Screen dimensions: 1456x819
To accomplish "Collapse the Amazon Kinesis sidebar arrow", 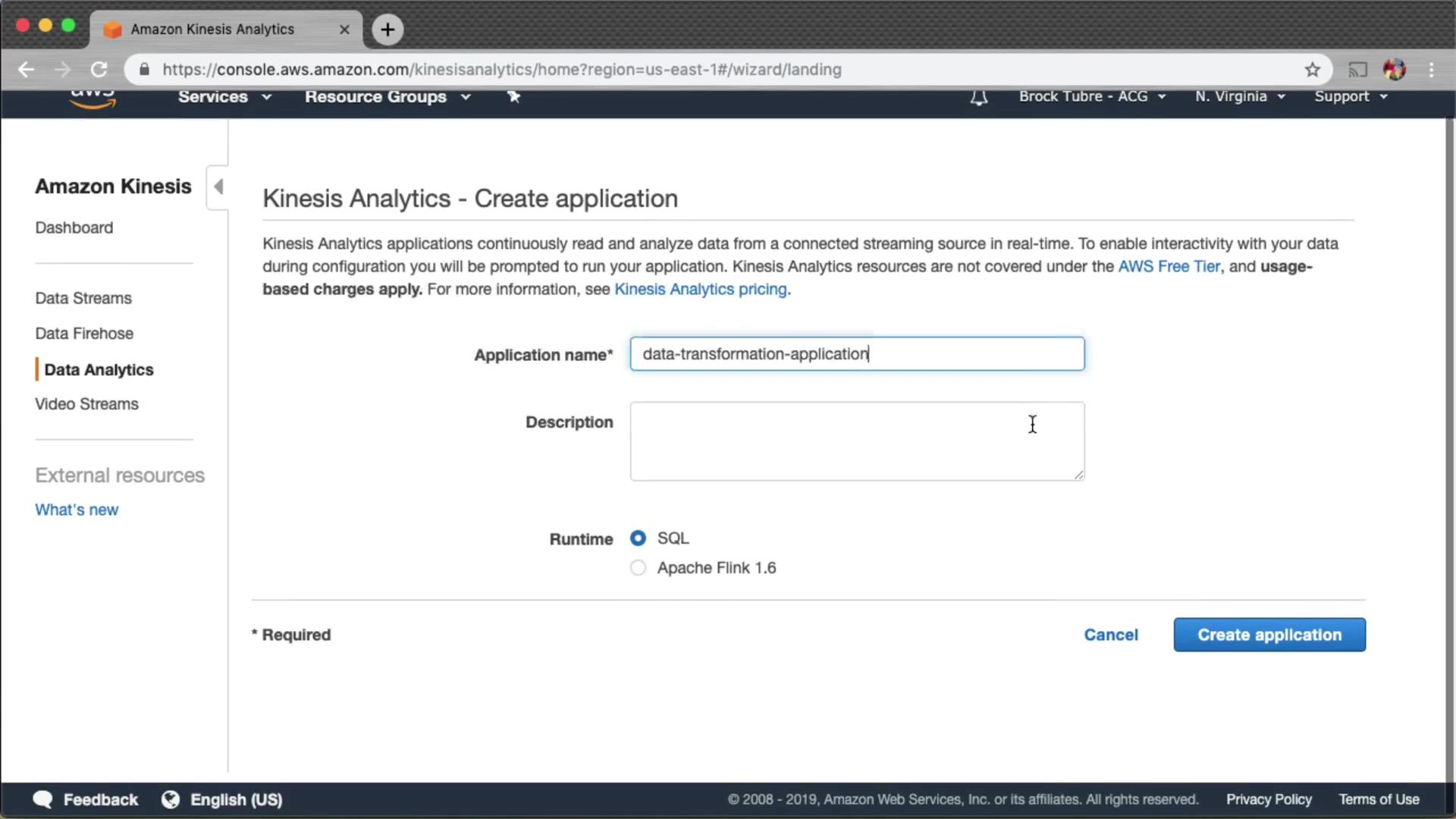I will pyautogui.click(x=218, y=187).
